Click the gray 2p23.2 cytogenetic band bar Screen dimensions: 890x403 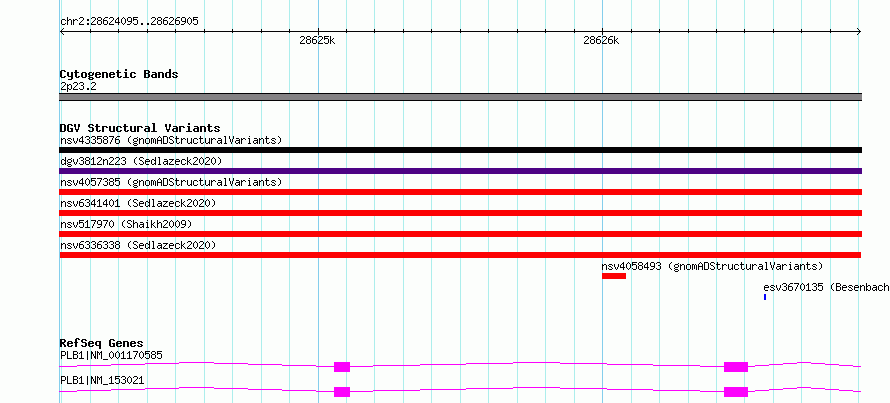[x=460, y=97]
